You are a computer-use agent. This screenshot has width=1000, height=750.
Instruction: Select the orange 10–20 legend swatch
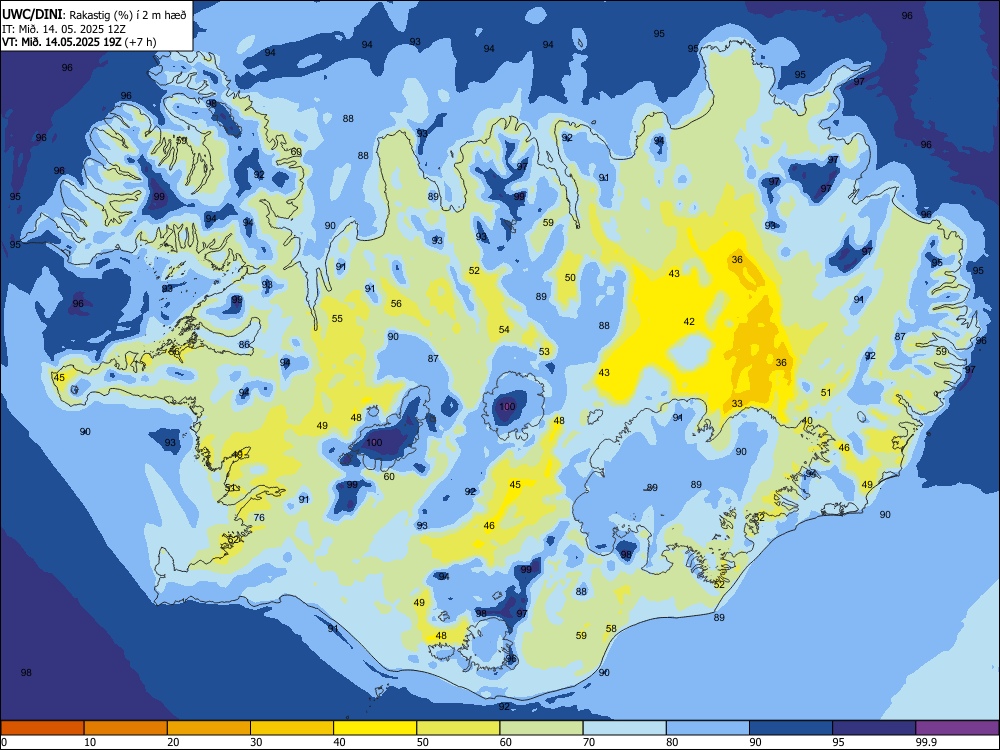pos(126,728)
